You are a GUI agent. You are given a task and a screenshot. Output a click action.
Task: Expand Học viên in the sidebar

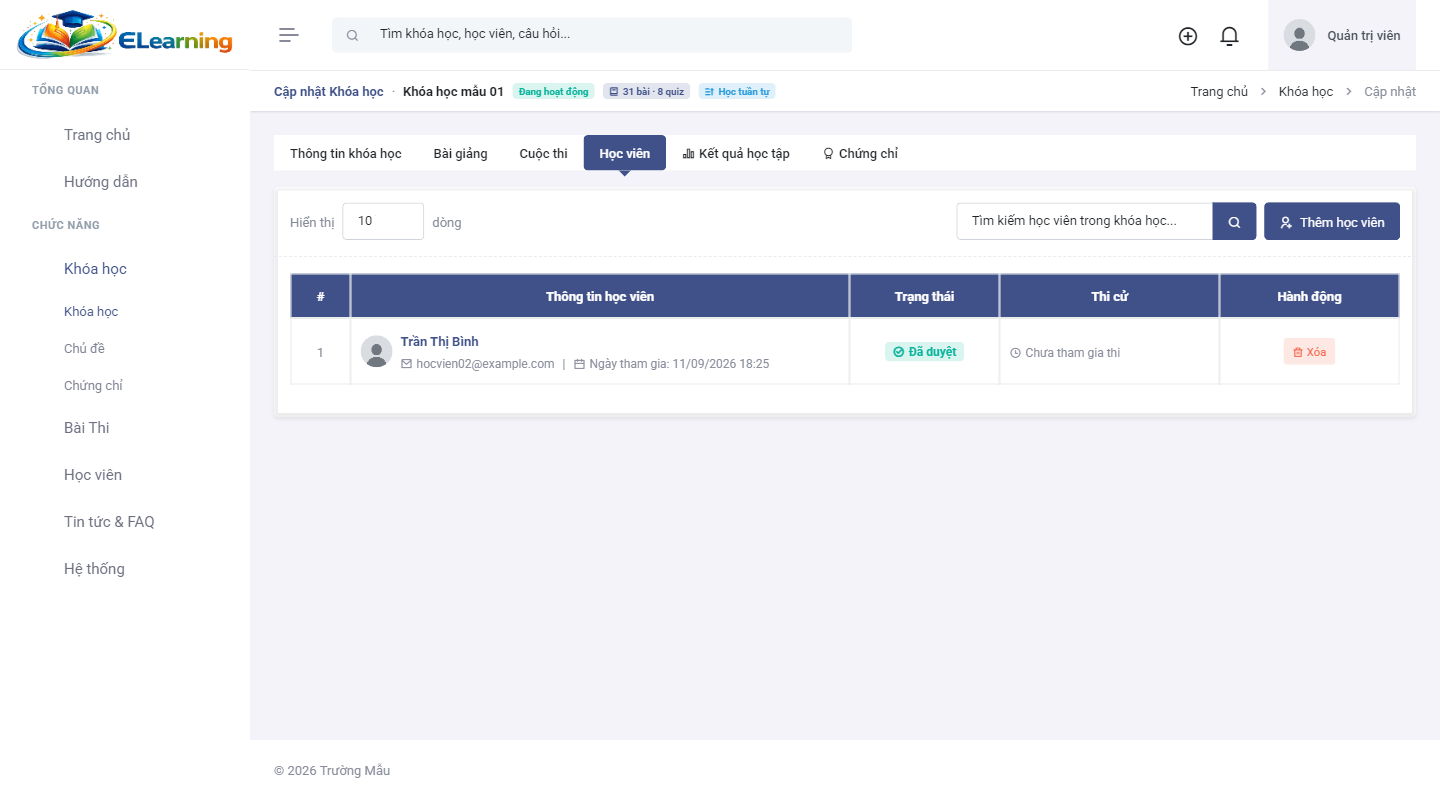(x=93, y=475)
